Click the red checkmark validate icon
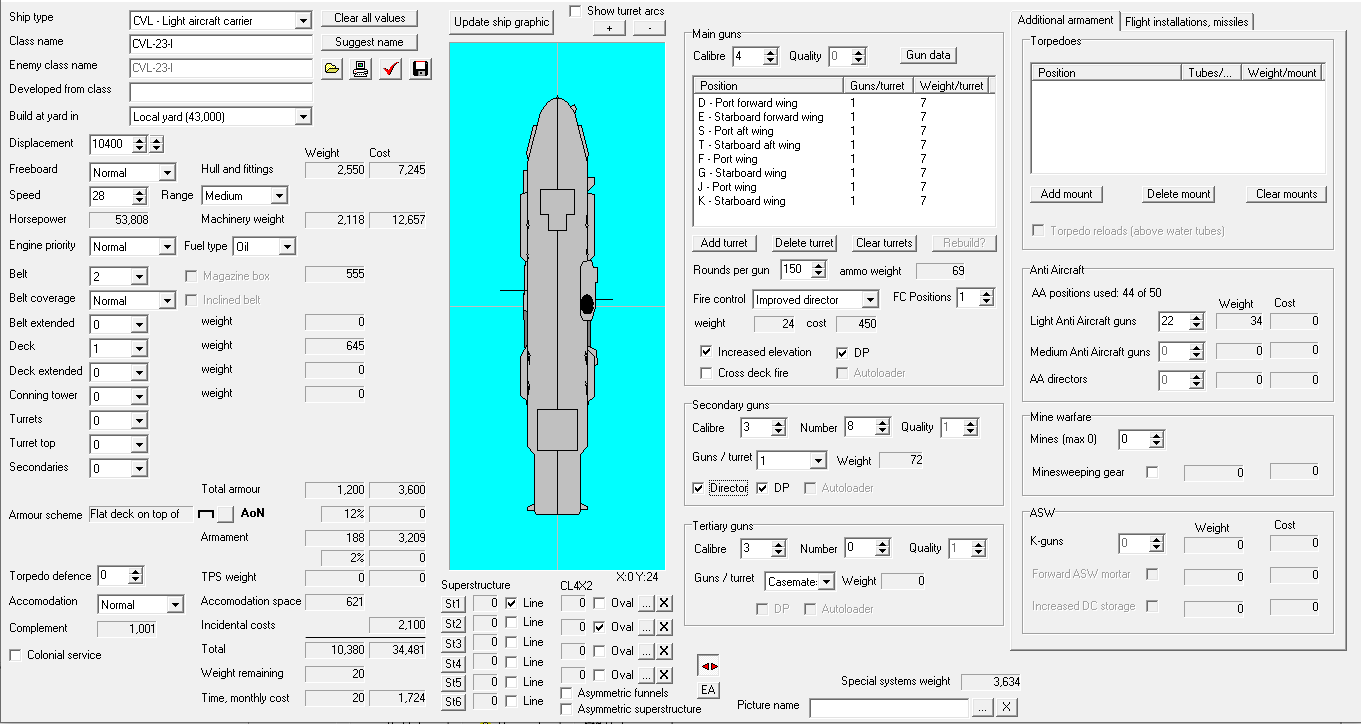Viewport: 1361px width, 724px height. point(391,69)
